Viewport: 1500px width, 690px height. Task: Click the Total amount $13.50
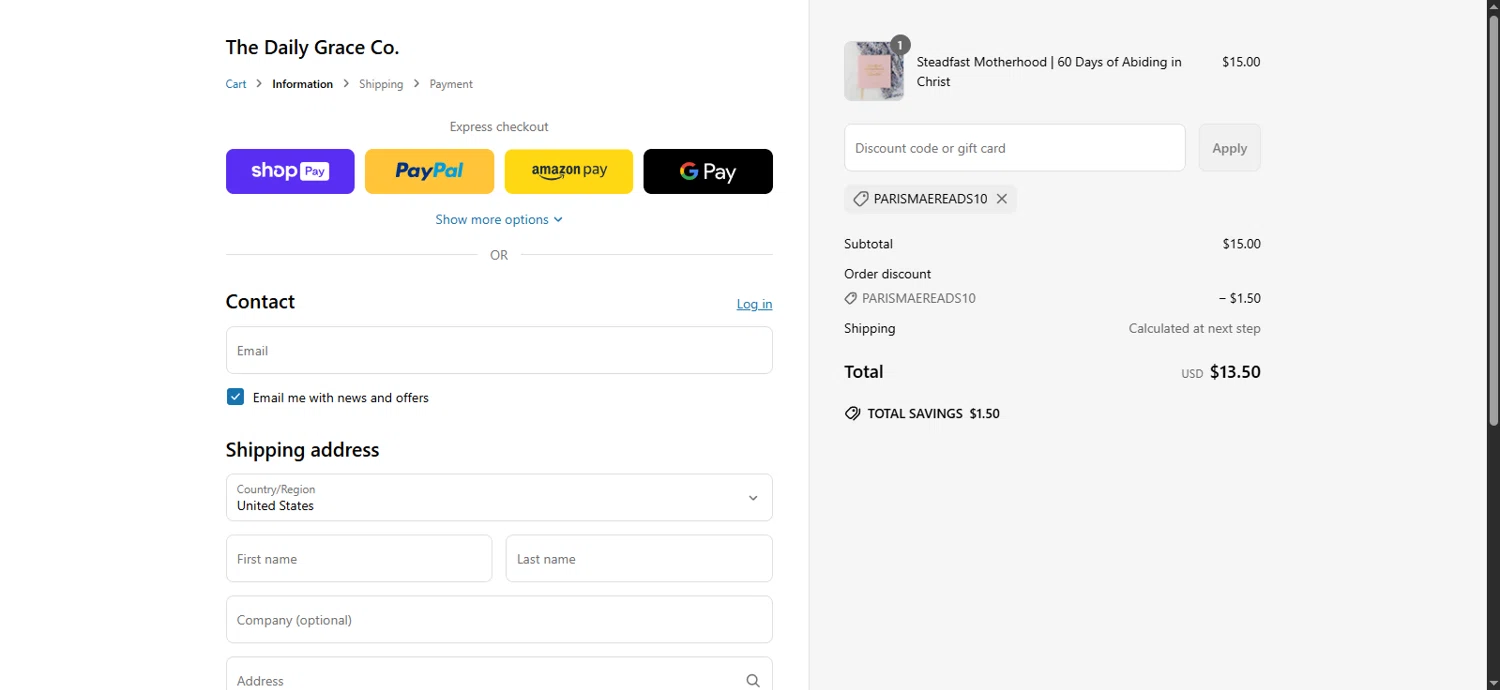(x=1235, y=372)
